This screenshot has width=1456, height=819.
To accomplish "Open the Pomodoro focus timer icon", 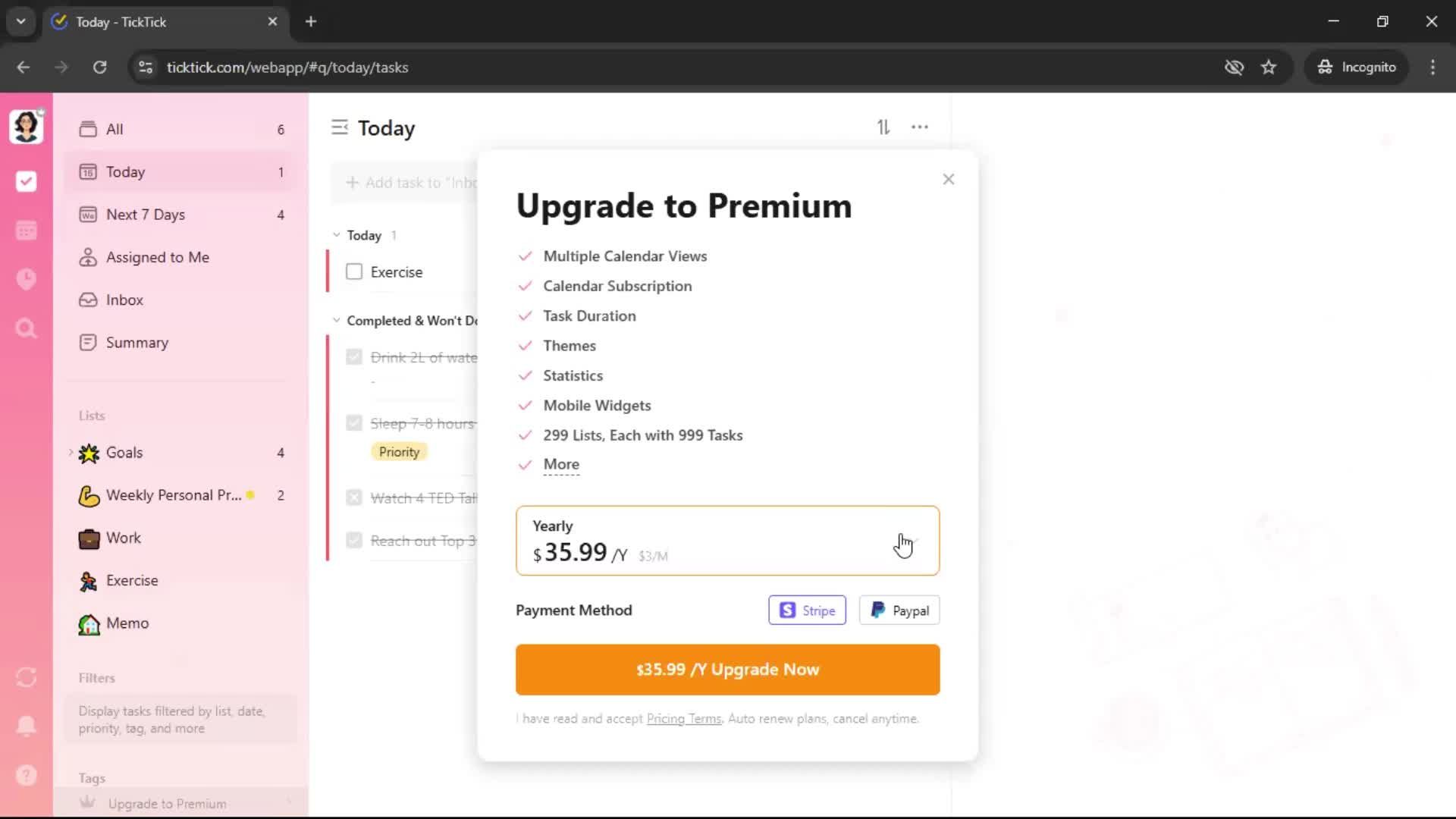I will coord(27,279).
